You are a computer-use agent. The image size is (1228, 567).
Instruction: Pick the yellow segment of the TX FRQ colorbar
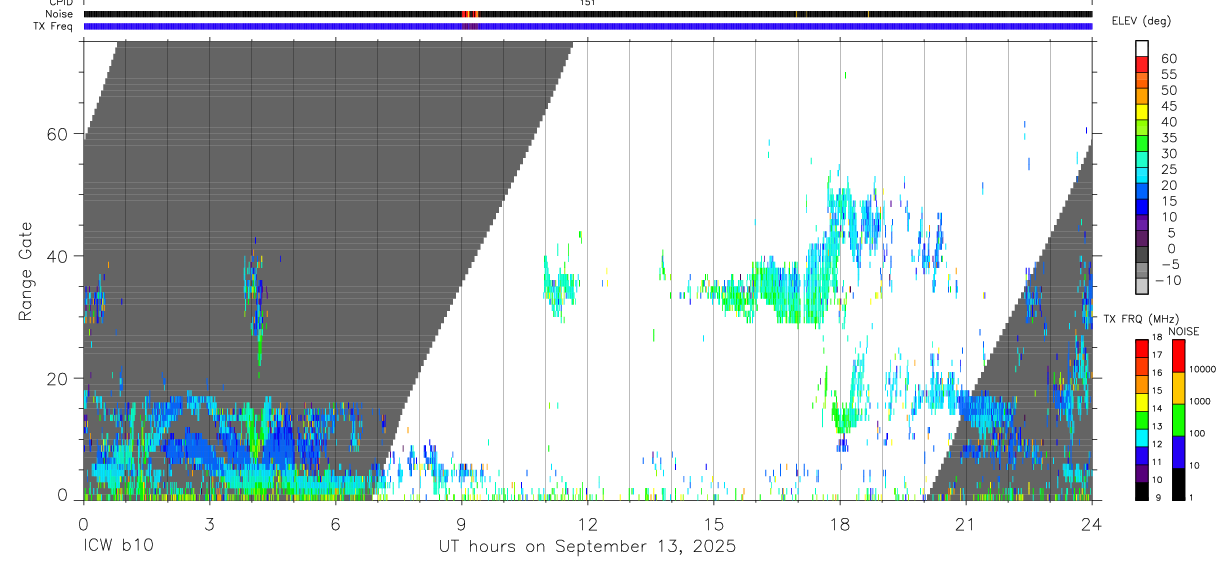(x=1141, y=402)
